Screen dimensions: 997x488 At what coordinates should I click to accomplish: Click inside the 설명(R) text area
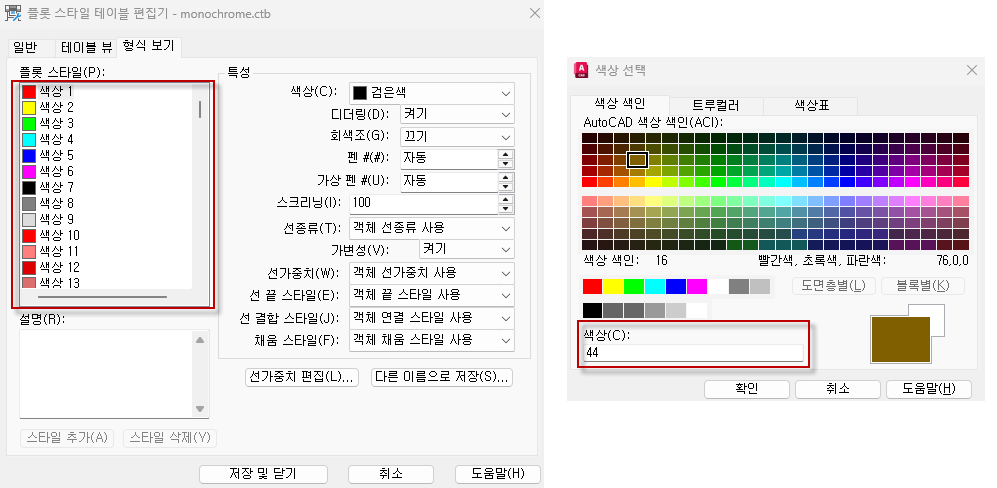click(x=106, y=373)
